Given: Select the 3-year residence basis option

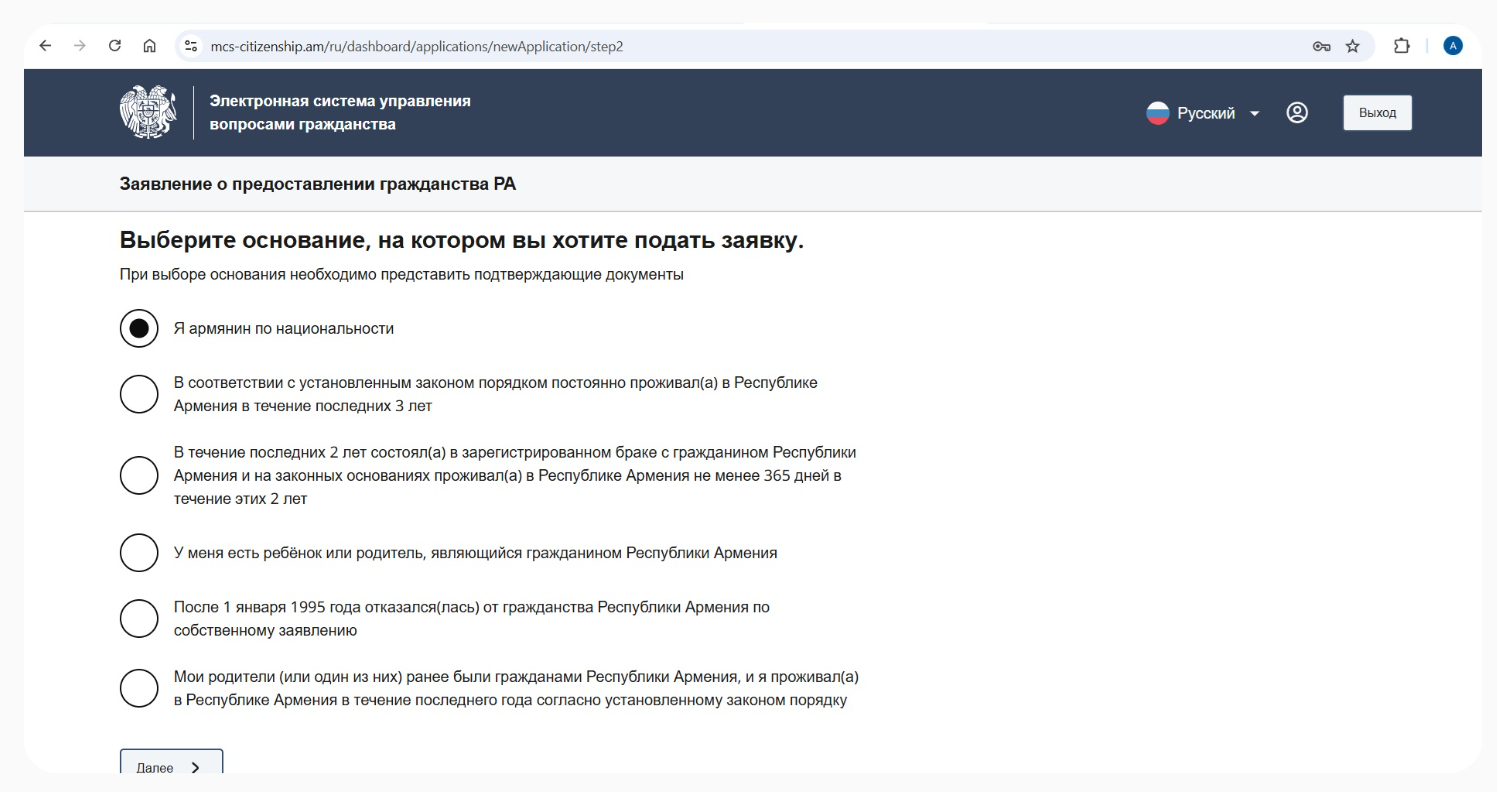Looking at the screenshot, I should click(139, 394).
